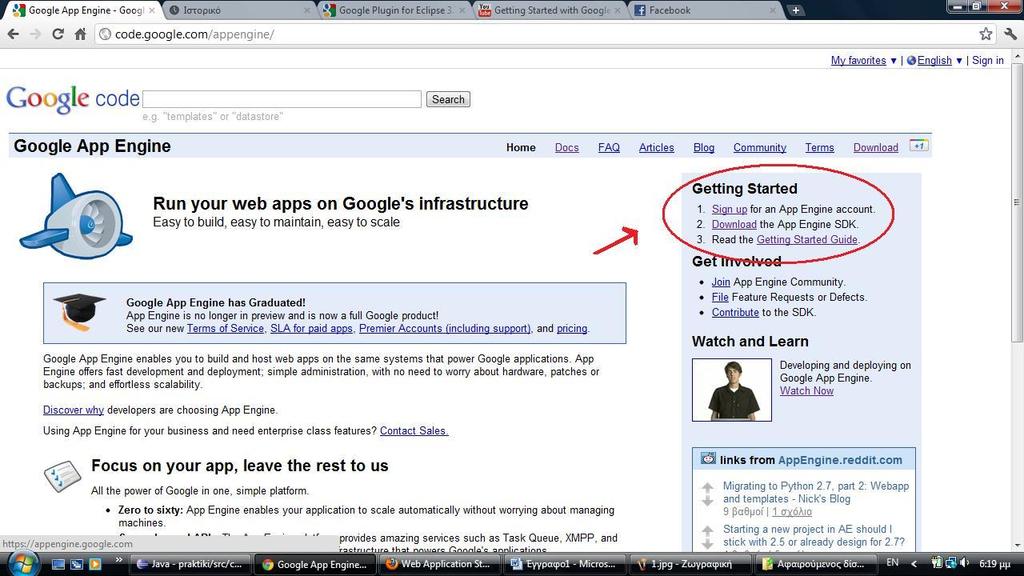Open the Articles navigation item

pyautogui.click(x=656, y=148)
